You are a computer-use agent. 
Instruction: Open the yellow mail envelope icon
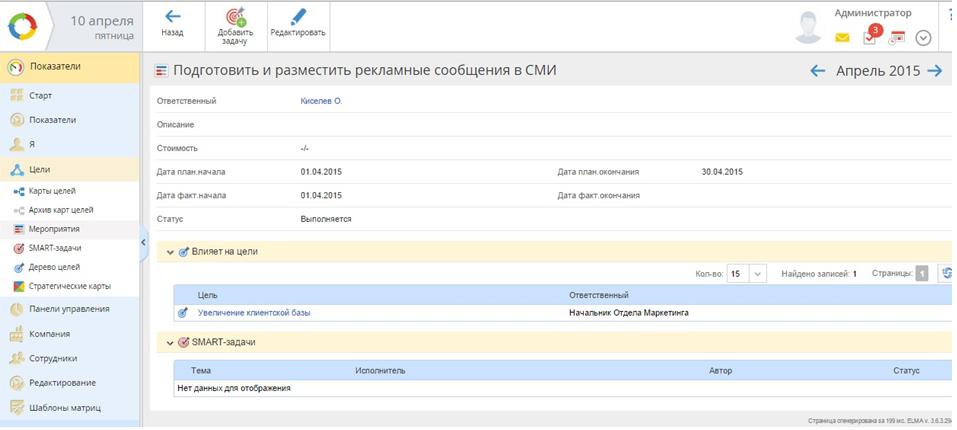coord(842,38)
